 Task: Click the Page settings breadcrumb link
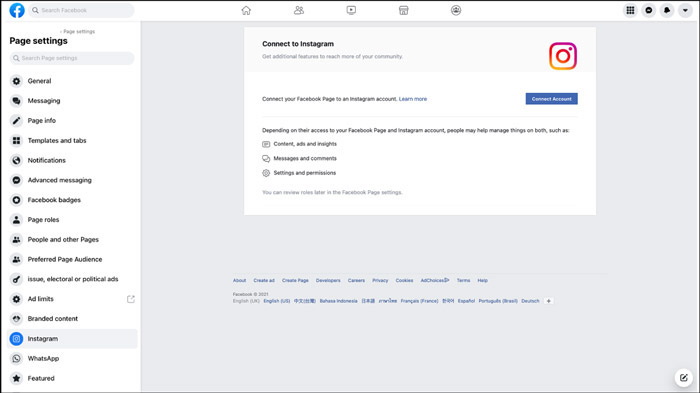(x=79, y=32)
